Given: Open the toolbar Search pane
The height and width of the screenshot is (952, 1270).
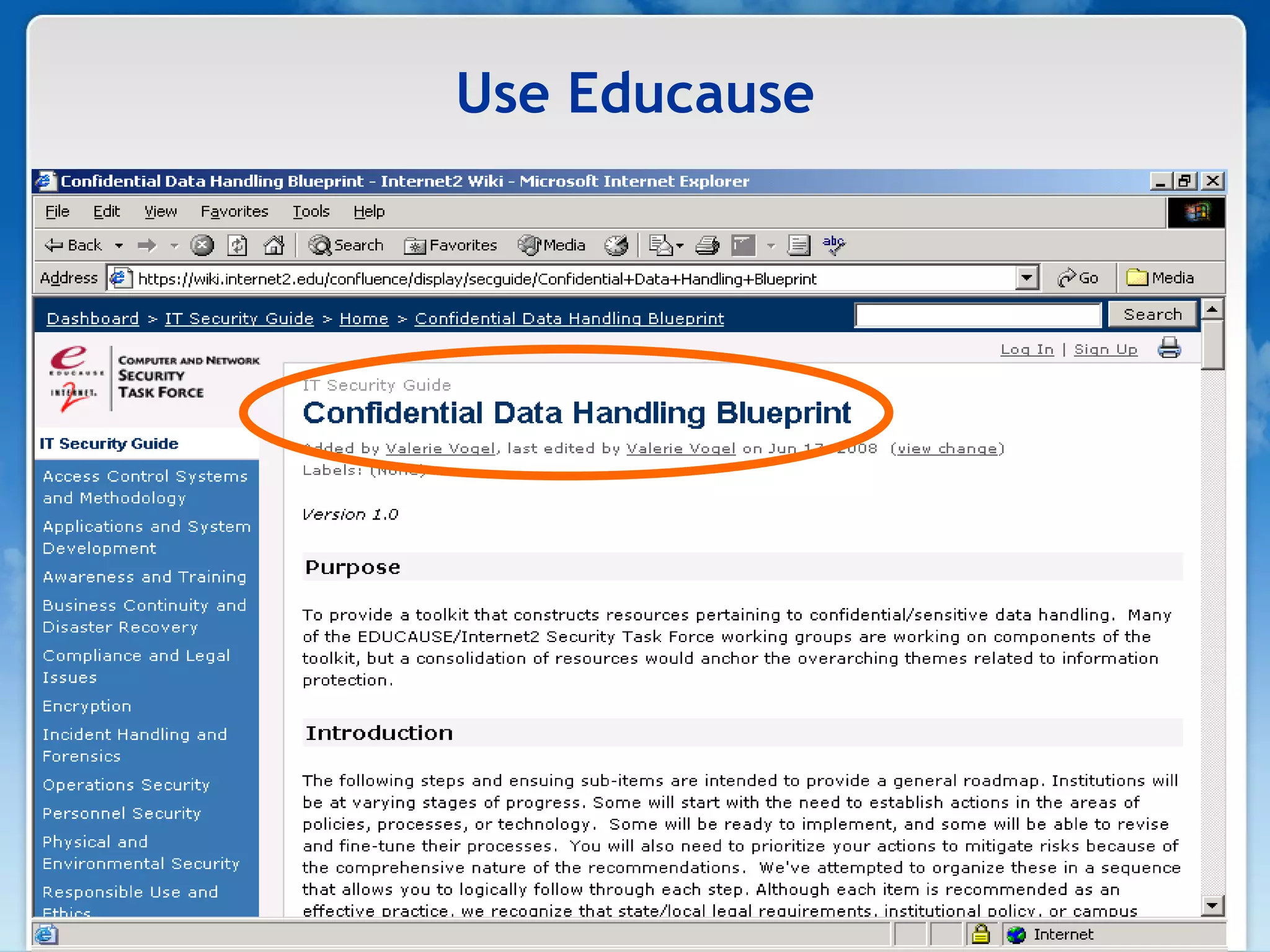Looking at the screenshot, I should (x=347, y=245).
